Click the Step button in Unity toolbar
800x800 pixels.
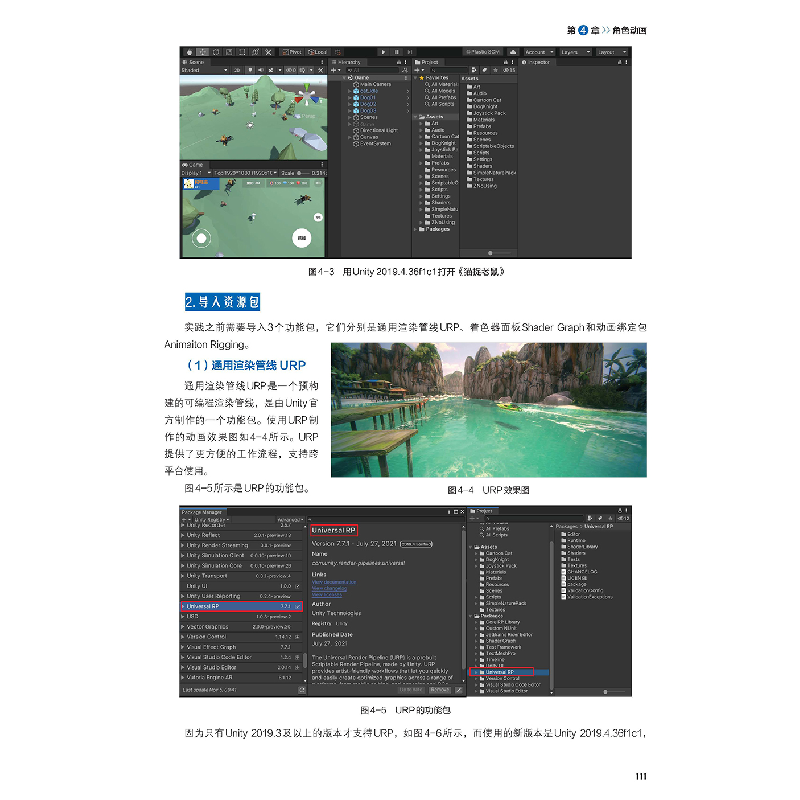(x=410, y=52)
